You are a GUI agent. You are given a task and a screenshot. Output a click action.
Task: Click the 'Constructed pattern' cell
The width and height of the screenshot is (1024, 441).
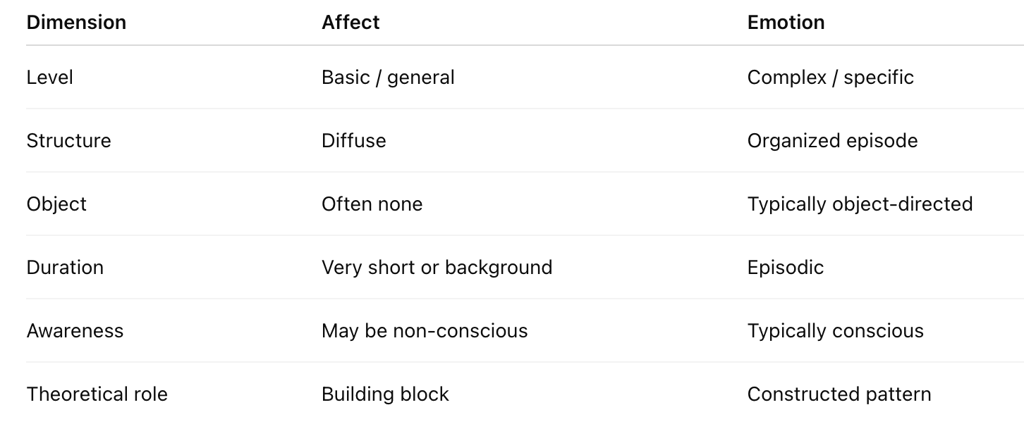839,394
